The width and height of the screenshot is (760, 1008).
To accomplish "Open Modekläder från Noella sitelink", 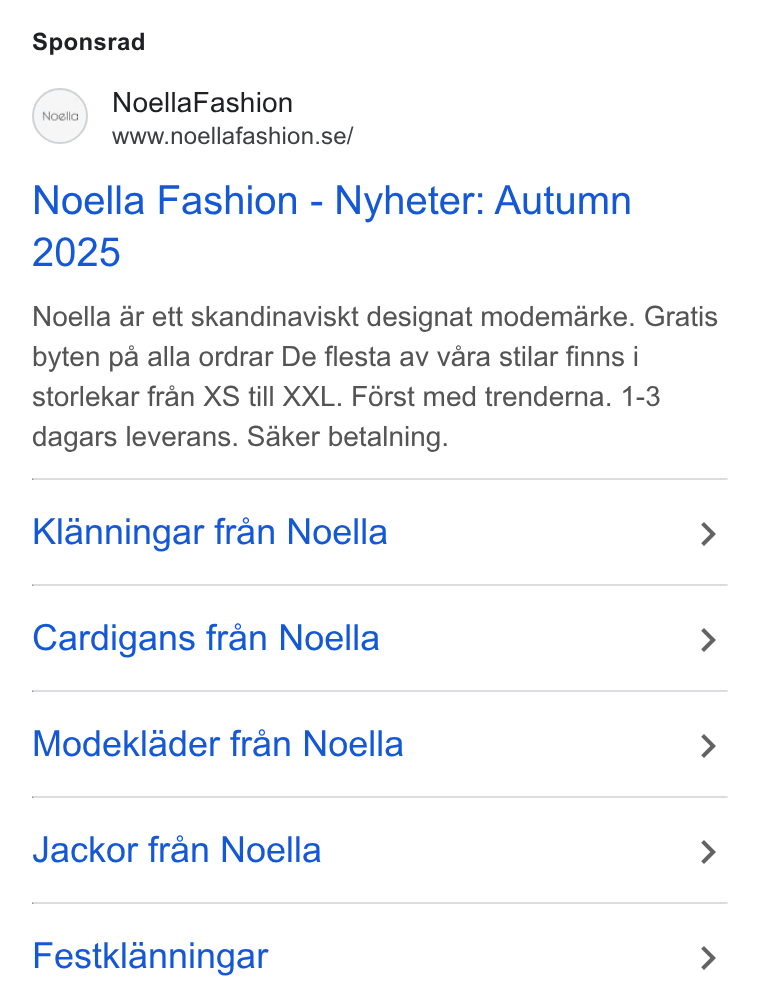I will [x=218, y=744].
